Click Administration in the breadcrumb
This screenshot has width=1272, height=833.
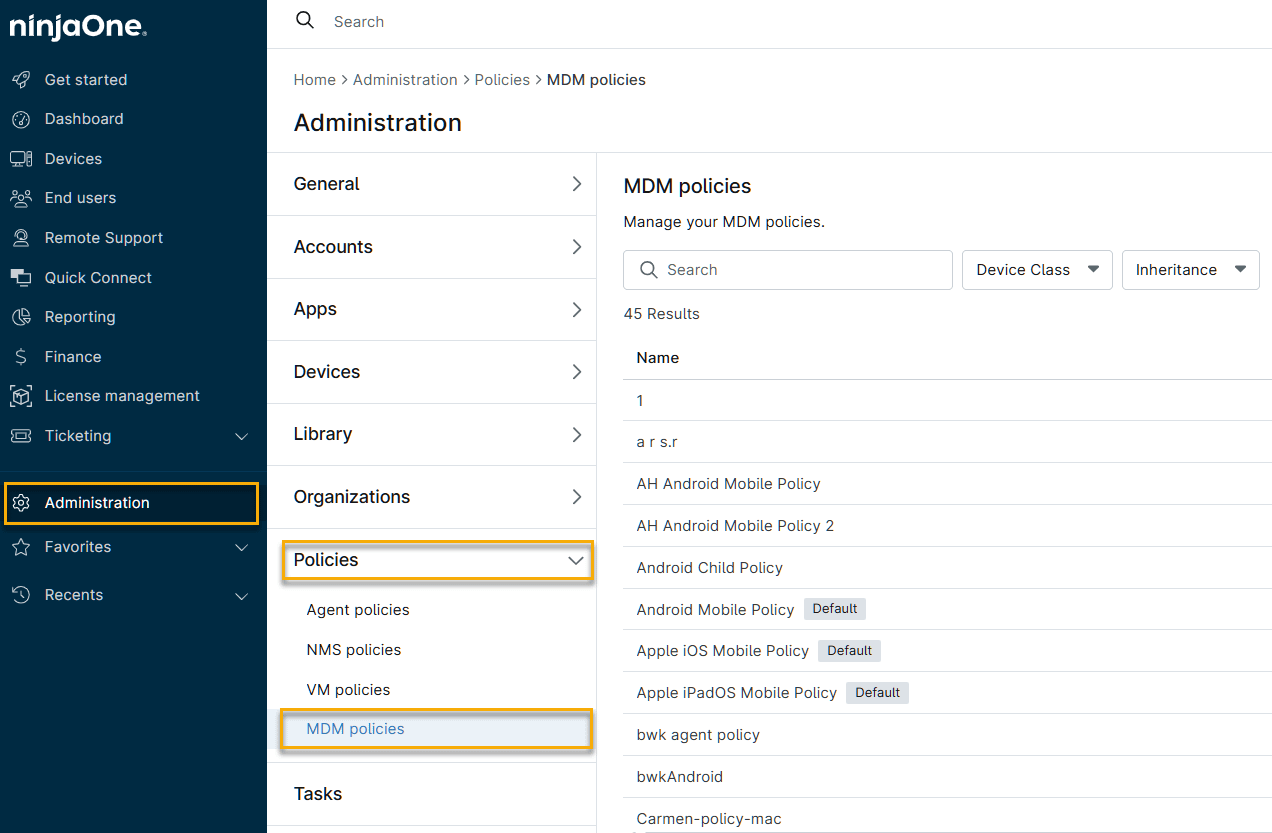click(x=405, y=80)
